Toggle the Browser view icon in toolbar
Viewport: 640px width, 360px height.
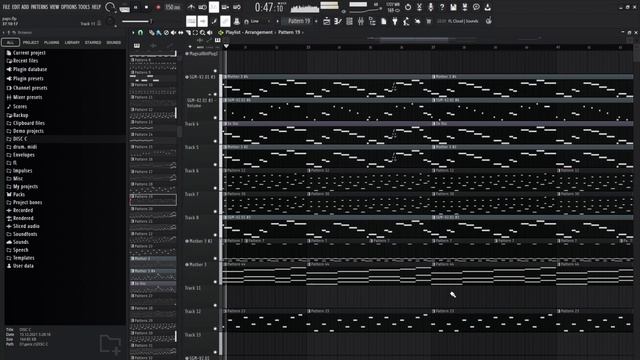tap(372, 21)
